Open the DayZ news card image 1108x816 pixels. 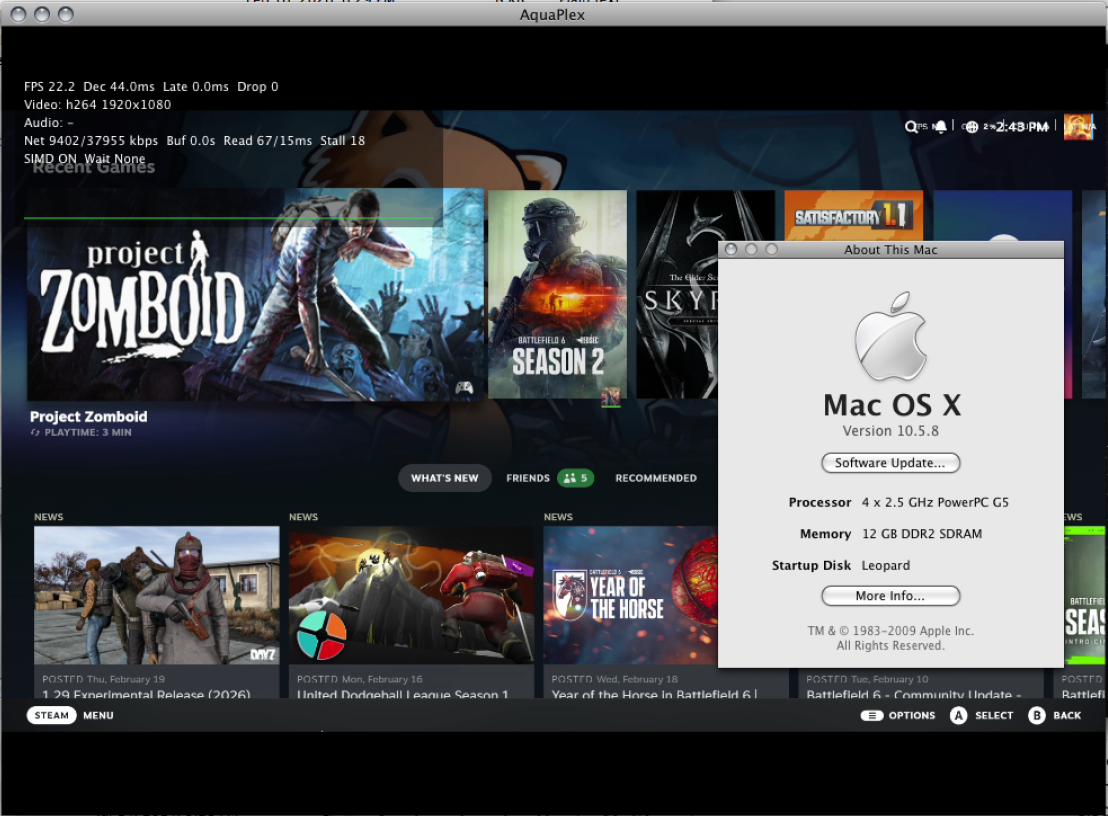click(x=157, y=595)
